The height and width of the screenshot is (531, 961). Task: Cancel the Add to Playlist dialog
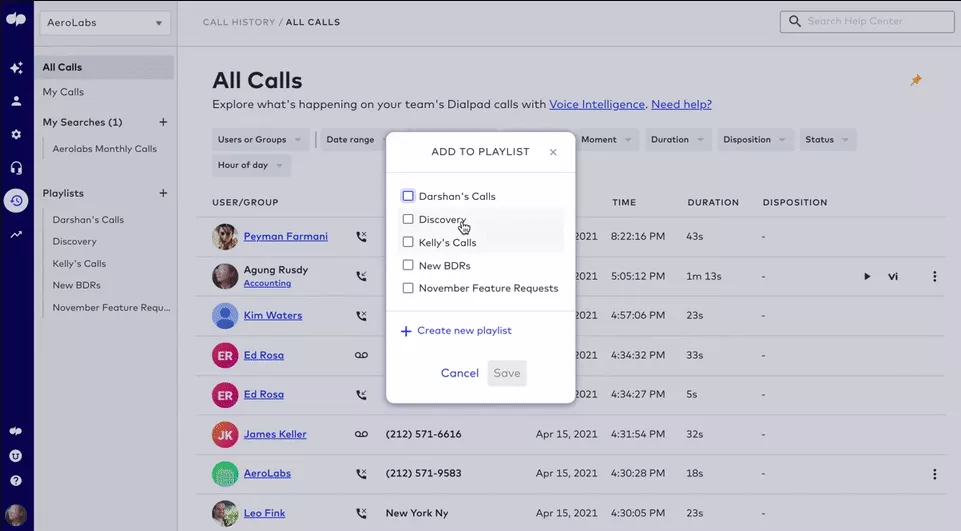(459, 373)
